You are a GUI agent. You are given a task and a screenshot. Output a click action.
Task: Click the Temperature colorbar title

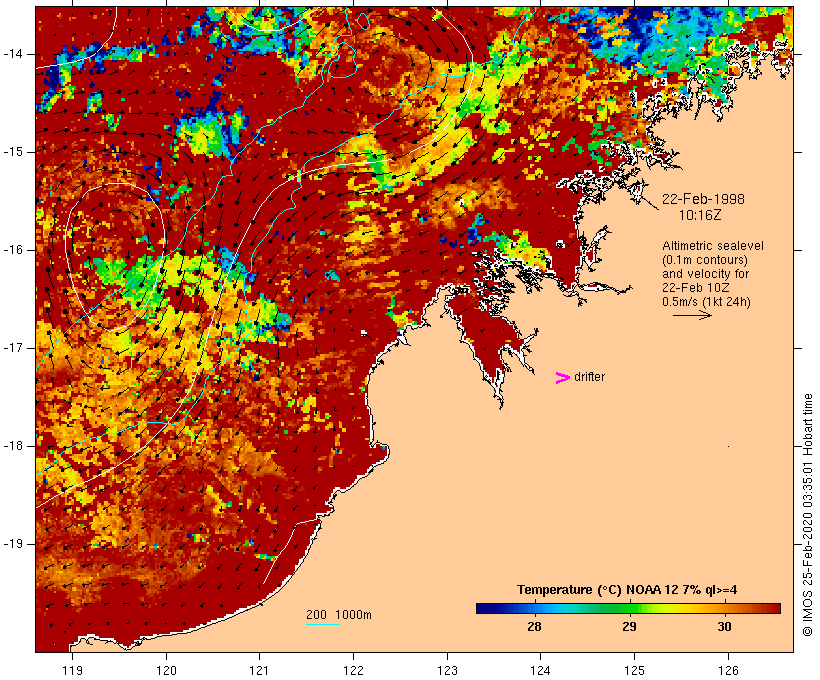coord(627,590)
